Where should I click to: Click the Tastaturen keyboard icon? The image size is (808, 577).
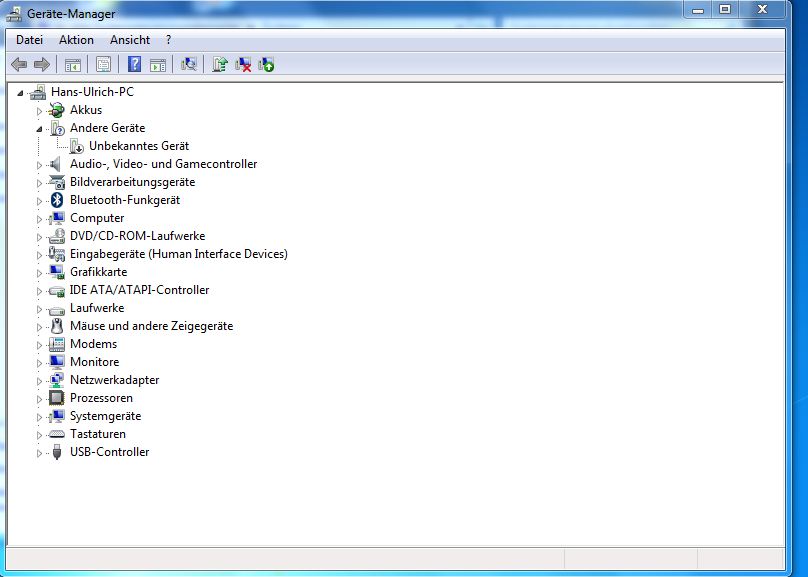tap(57, 435)
